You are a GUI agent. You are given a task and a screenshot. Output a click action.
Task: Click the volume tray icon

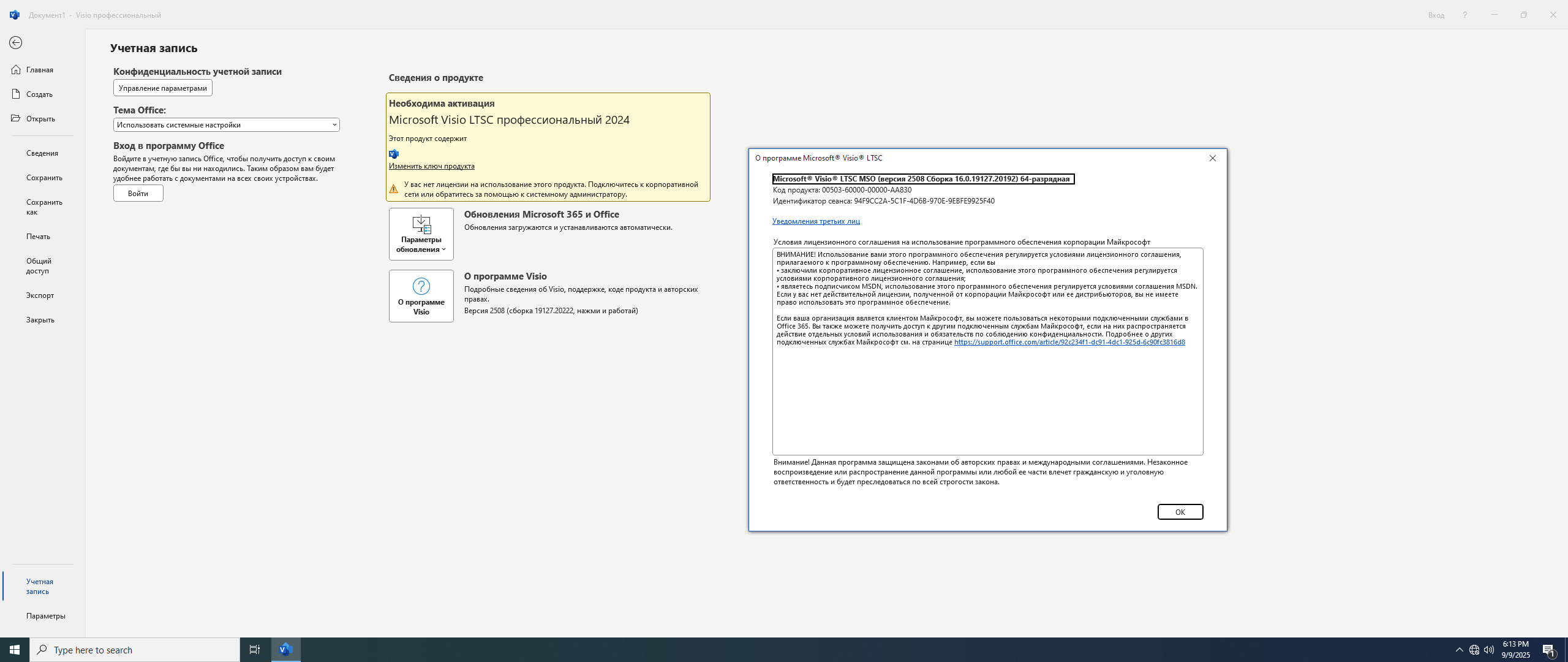(x=1489, y=650)
